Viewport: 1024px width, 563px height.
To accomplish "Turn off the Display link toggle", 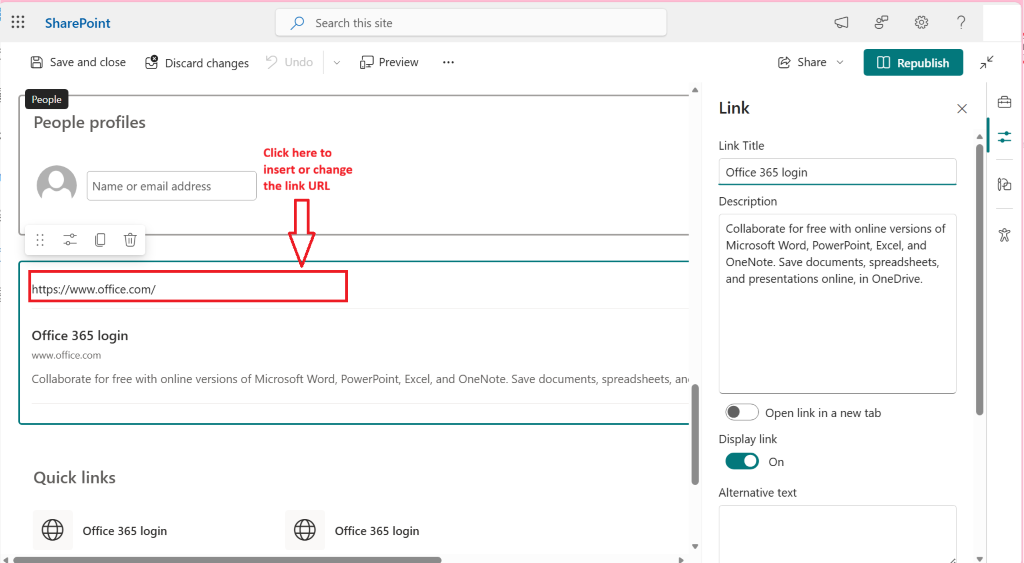I will click(x=742, y=461).
